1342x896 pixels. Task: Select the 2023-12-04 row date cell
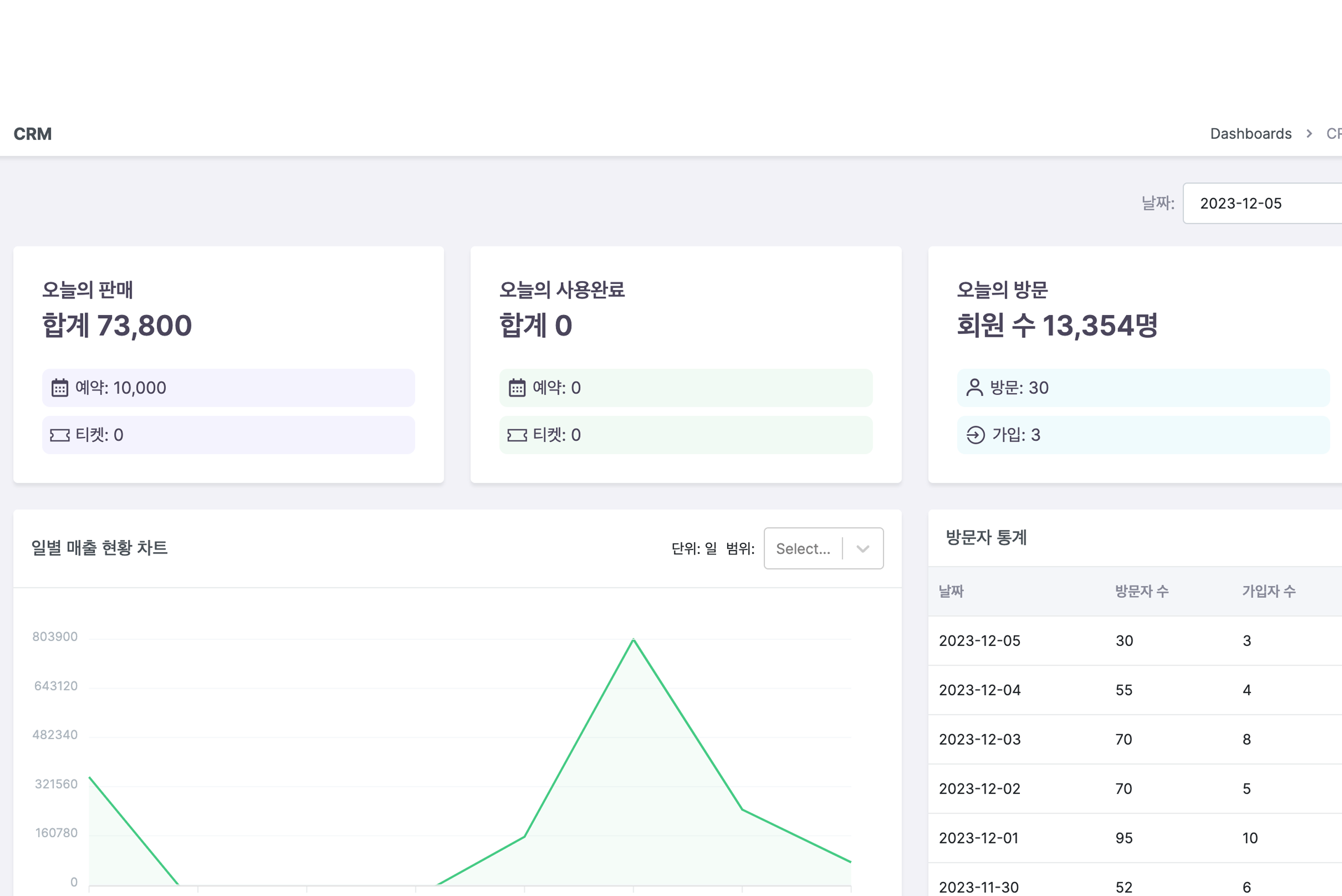pos(980,690)
